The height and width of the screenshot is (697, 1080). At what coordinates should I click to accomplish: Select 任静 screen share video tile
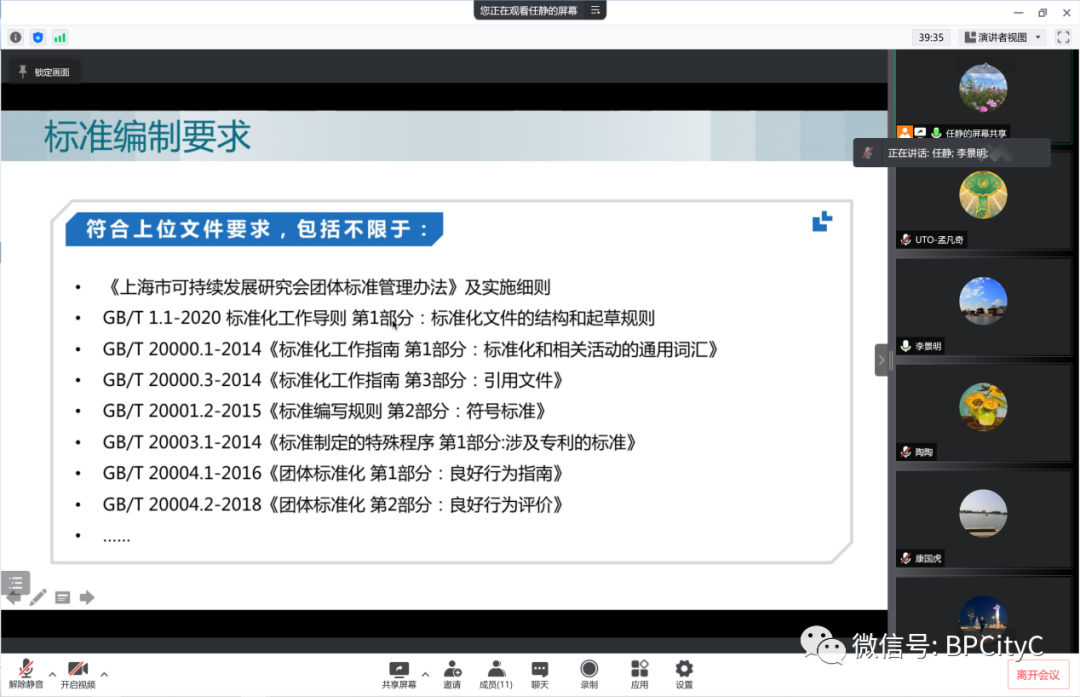coord(983,96)
